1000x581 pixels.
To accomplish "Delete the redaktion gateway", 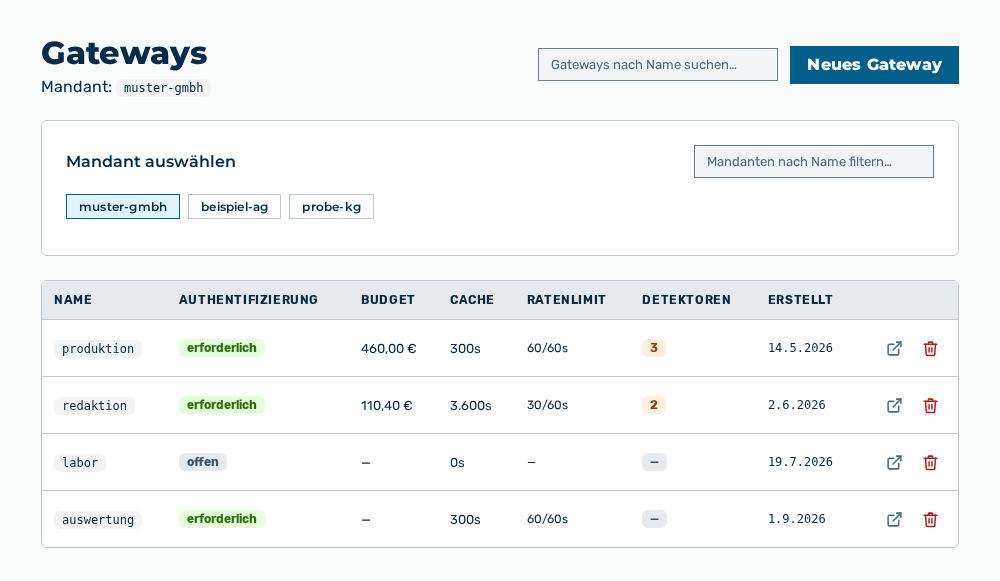I will [930, 406].
